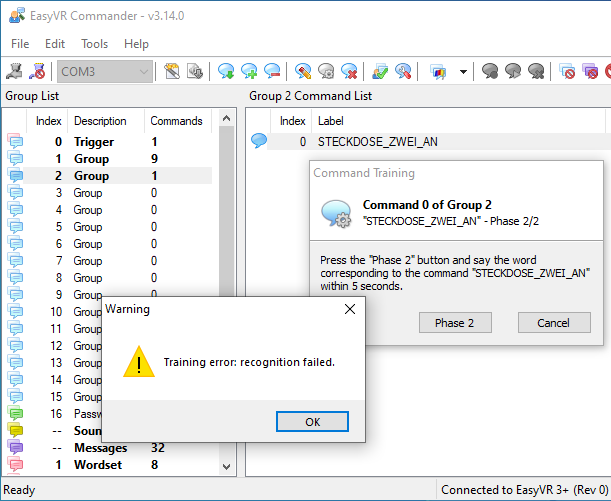
Task: Open the File menu
Action: click(x=20, y=44)
